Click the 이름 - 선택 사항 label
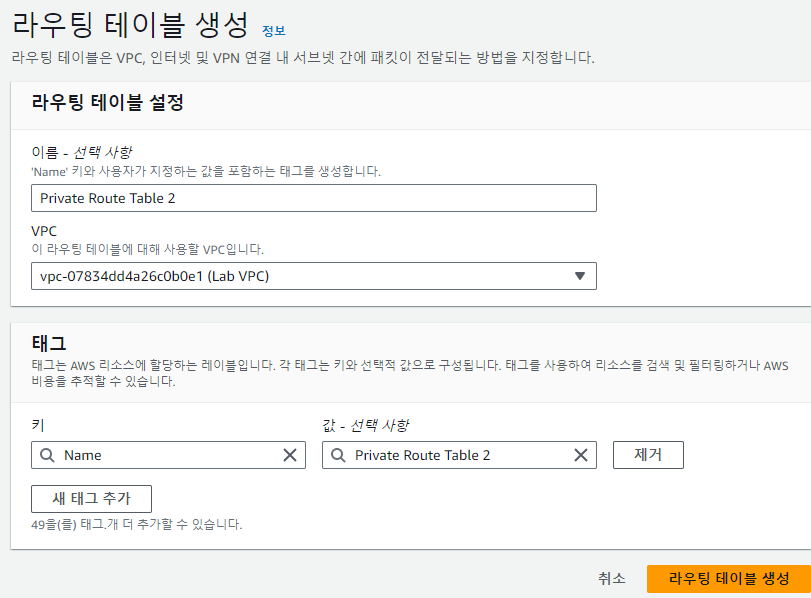811x598 pixels. [82, 153]
